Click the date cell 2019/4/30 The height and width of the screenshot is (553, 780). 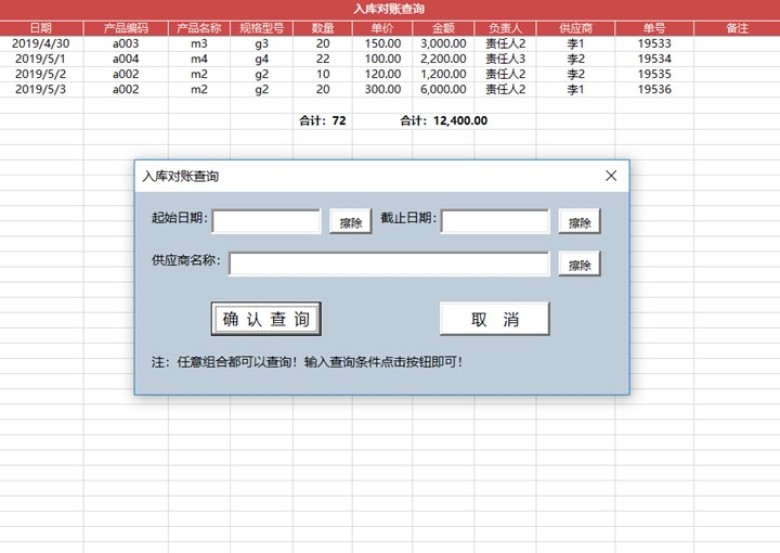41,44
